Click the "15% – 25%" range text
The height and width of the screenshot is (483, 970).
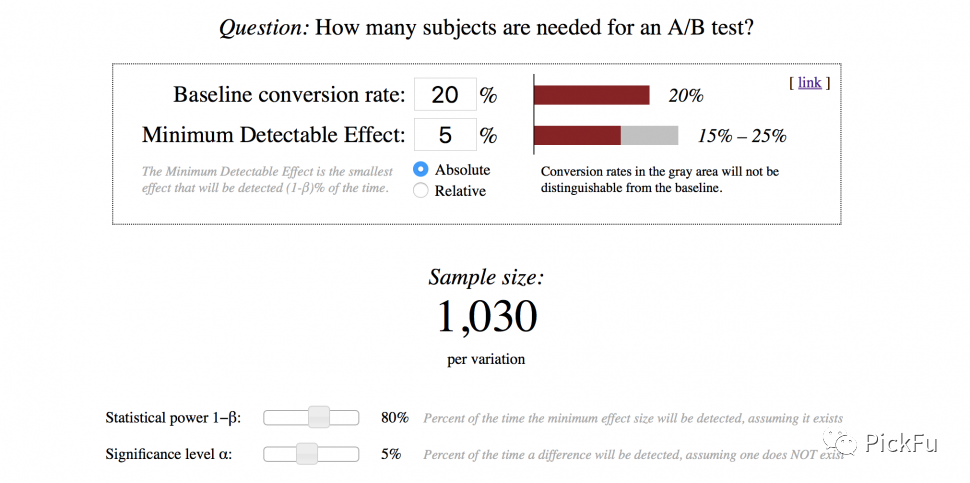pyautogui.click(x=742, y=137)
